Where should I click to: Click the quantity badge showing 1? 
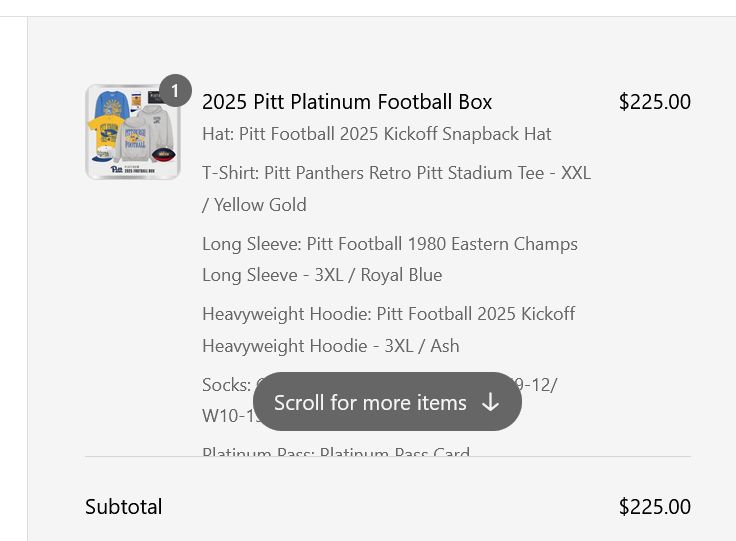click(175, 90)
